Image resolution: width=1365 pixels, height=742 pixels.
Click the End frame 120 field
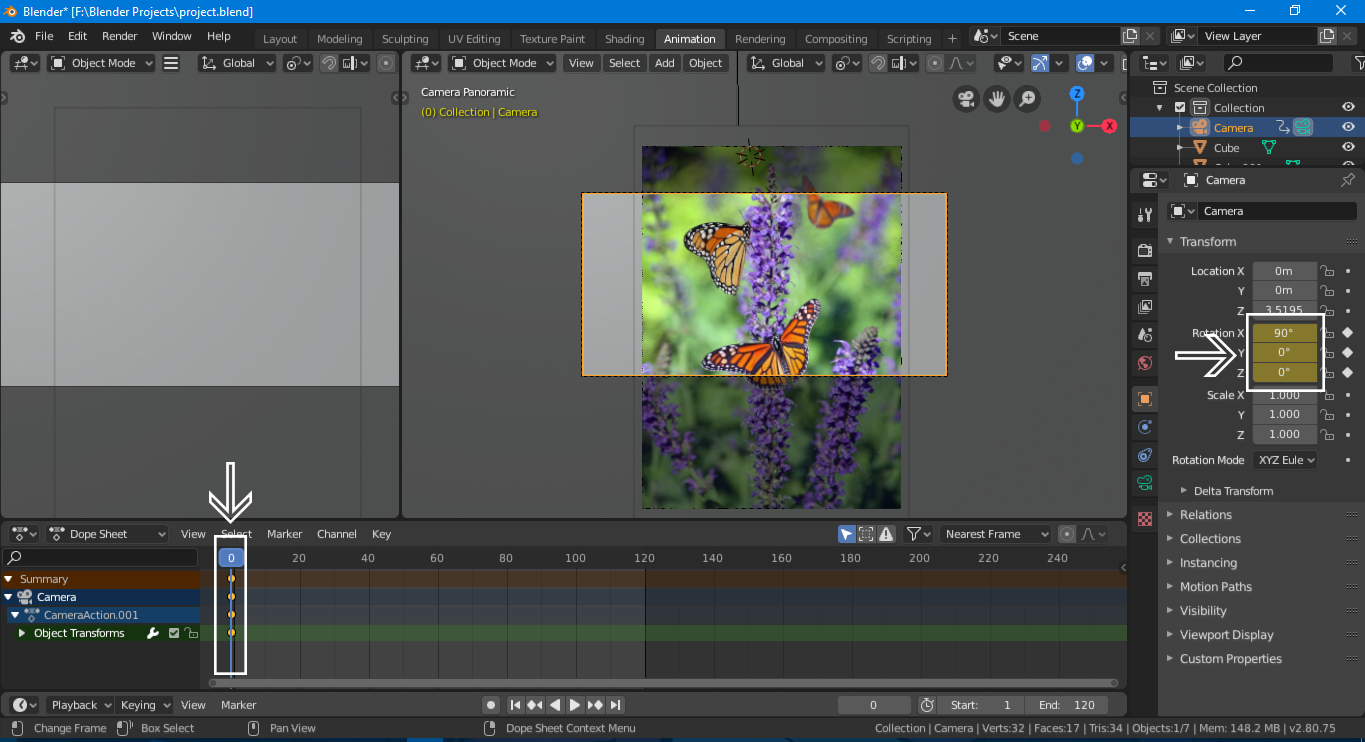tap(1066, 705)
